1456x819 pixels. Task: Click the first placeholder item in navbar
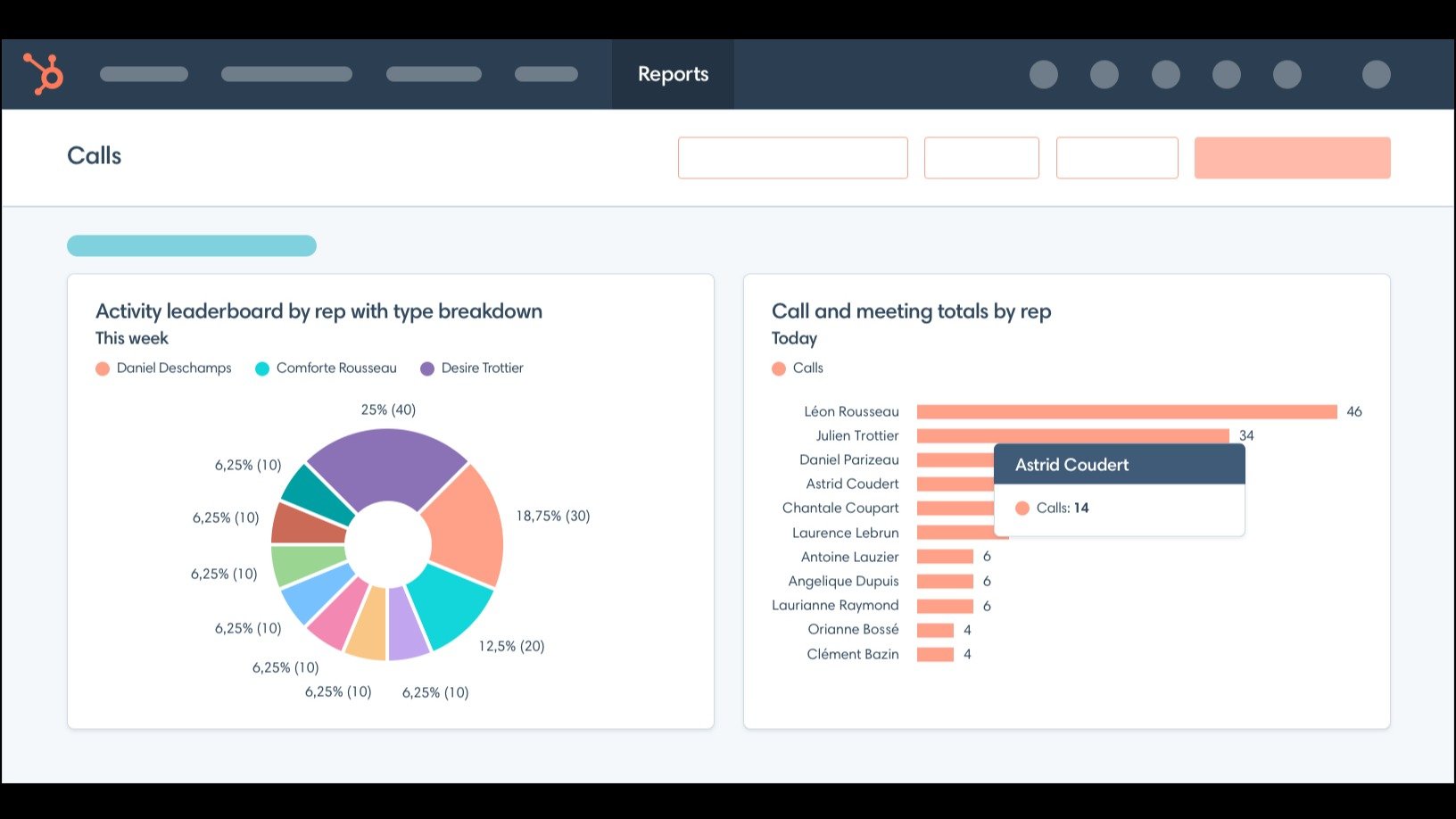click(x=144, y=74)
